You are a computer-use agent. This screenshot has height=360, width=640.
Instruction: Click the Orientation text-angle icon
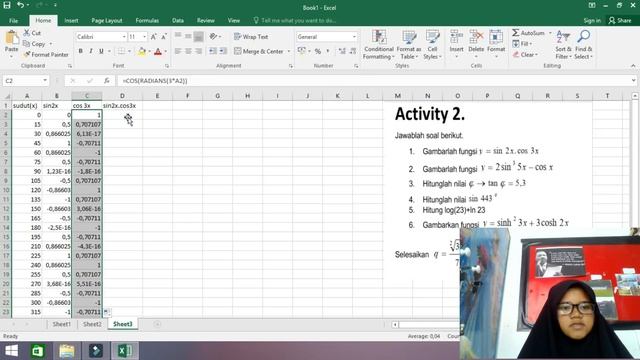(x=213, y=37)
